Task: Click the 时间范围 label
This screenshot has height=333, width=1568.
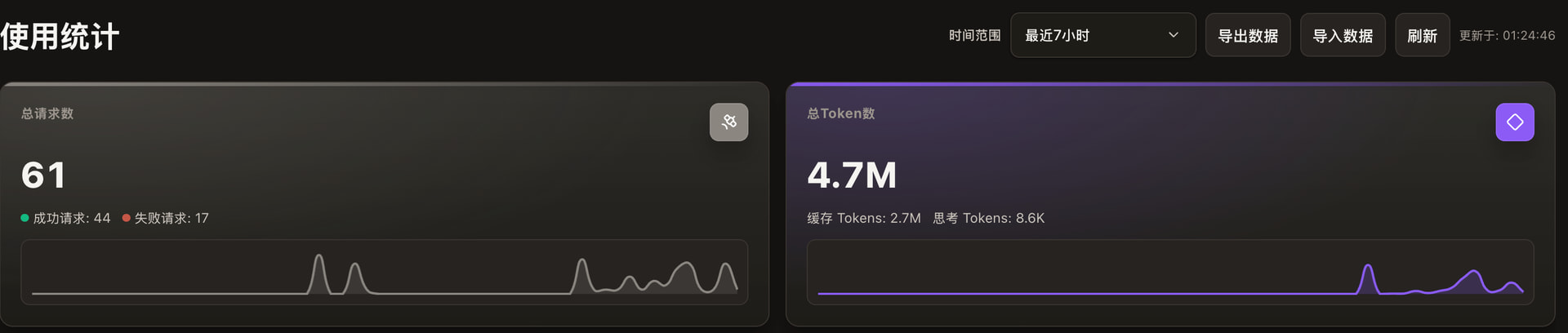Action: point(974,35)
